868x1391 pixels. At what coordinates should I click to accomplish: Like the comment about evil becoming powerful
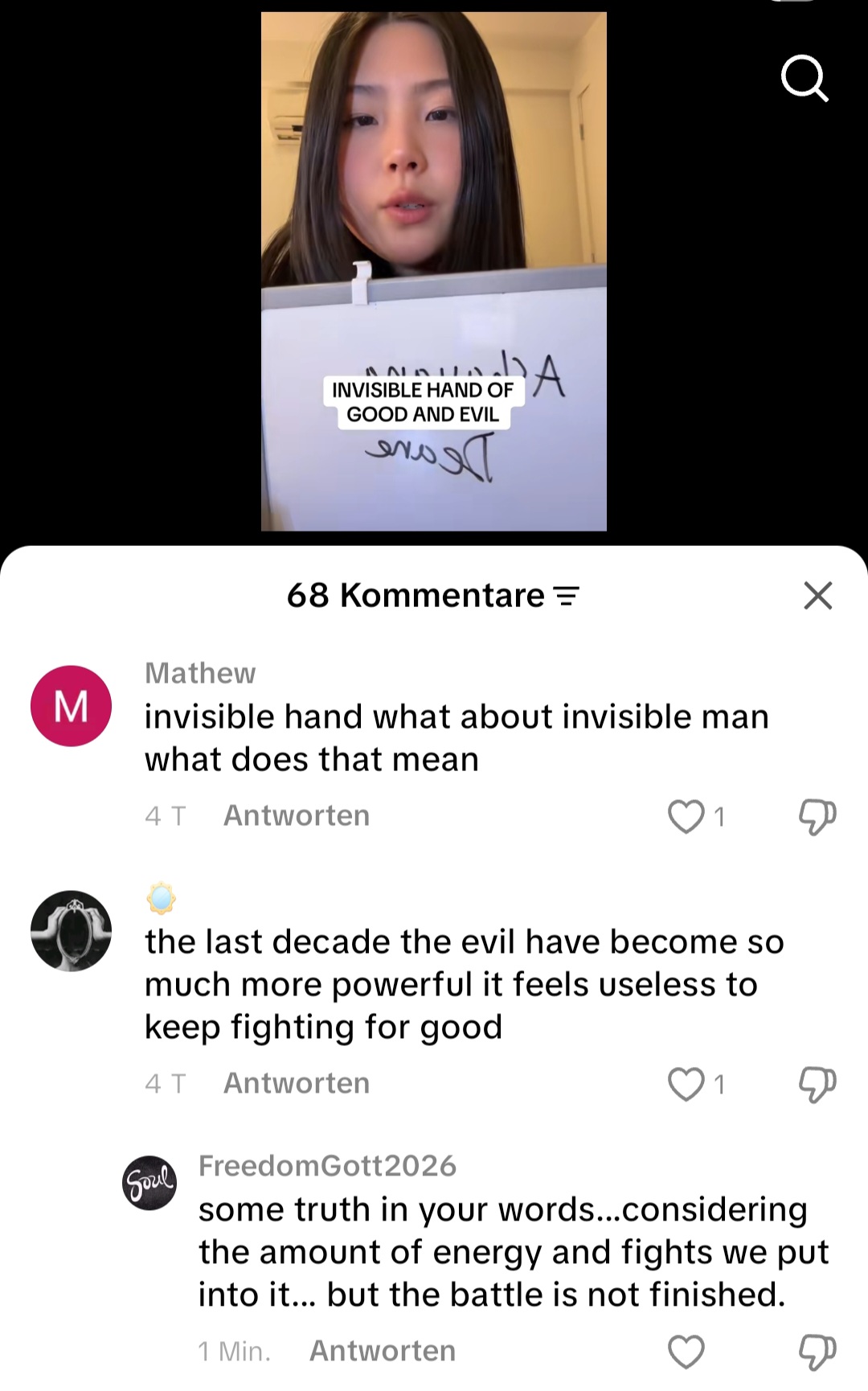(686, 1084)
